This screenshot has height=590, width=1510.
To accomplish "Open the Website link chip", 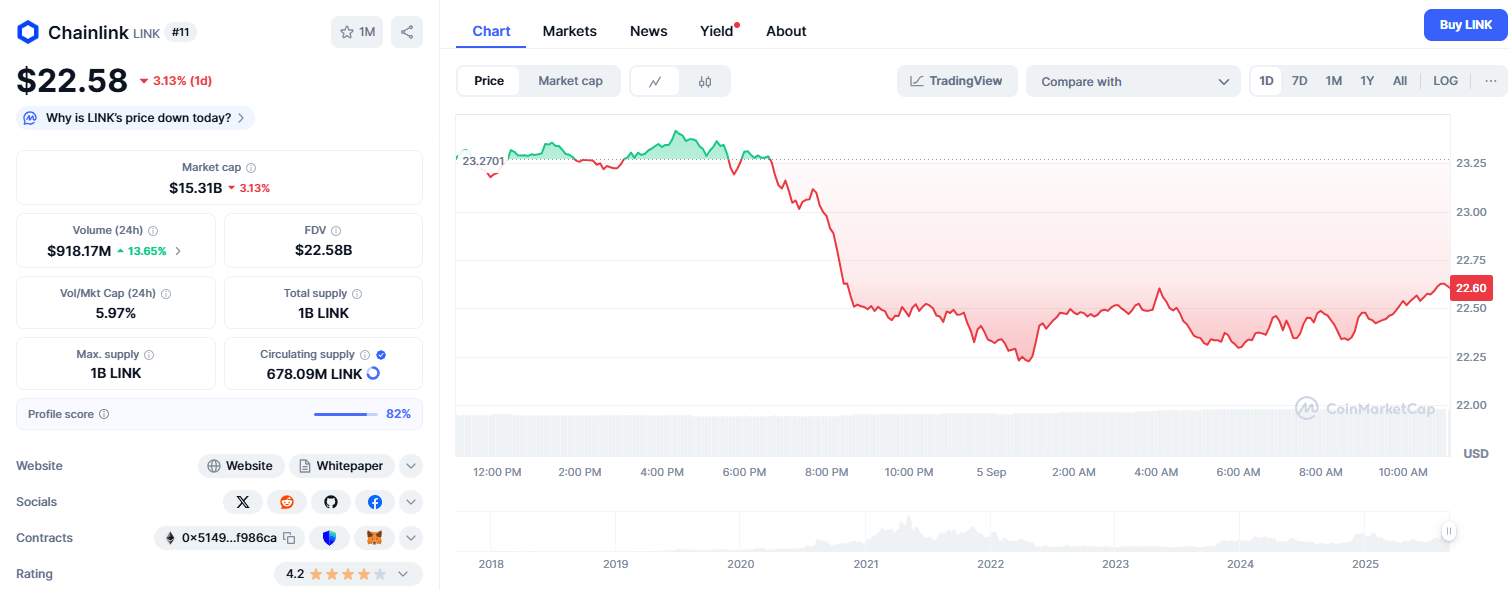I will point(240,466).
